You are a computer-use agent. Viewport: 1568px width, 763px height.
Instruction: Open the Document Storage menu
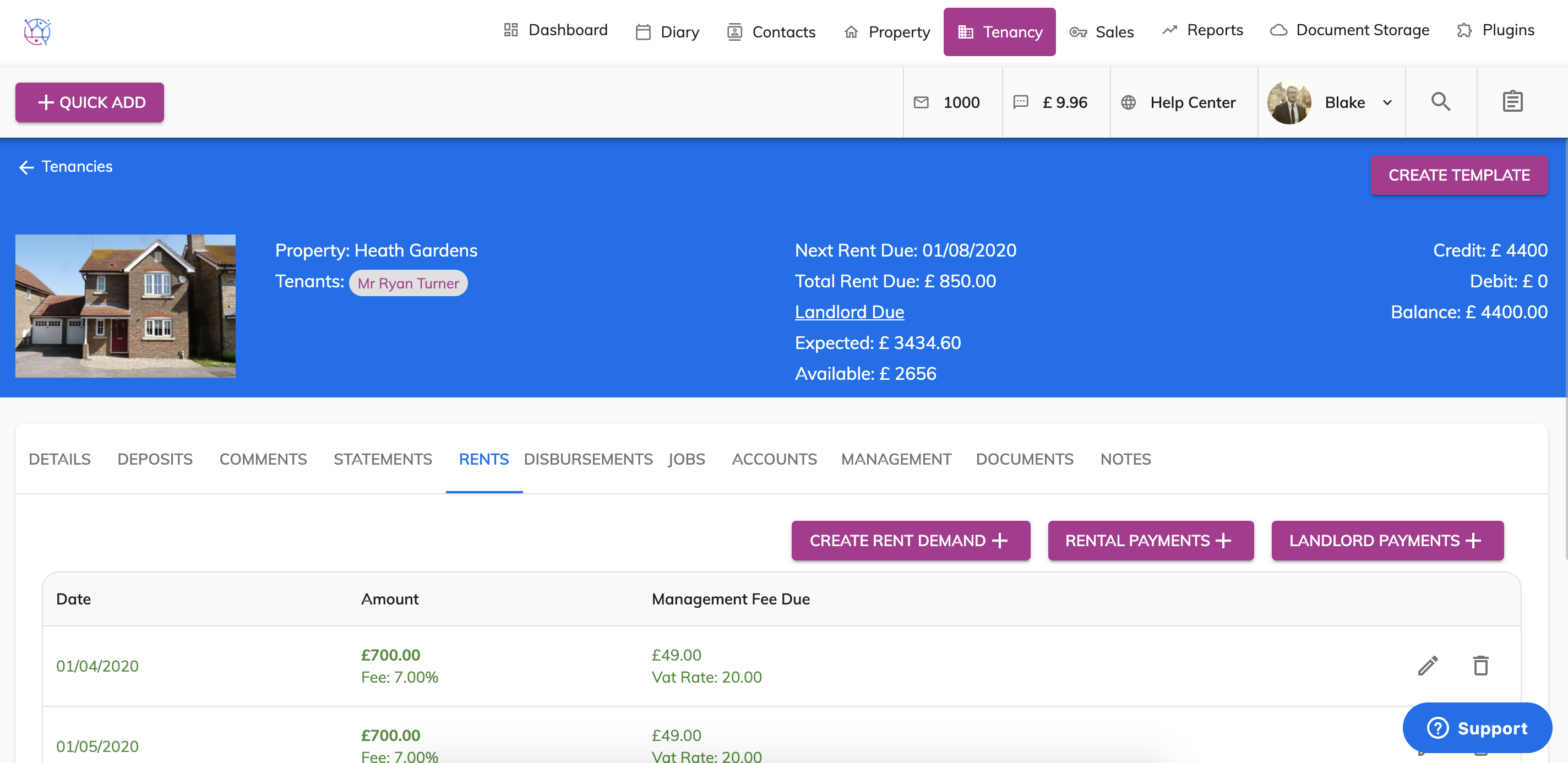coord(1349,30)
